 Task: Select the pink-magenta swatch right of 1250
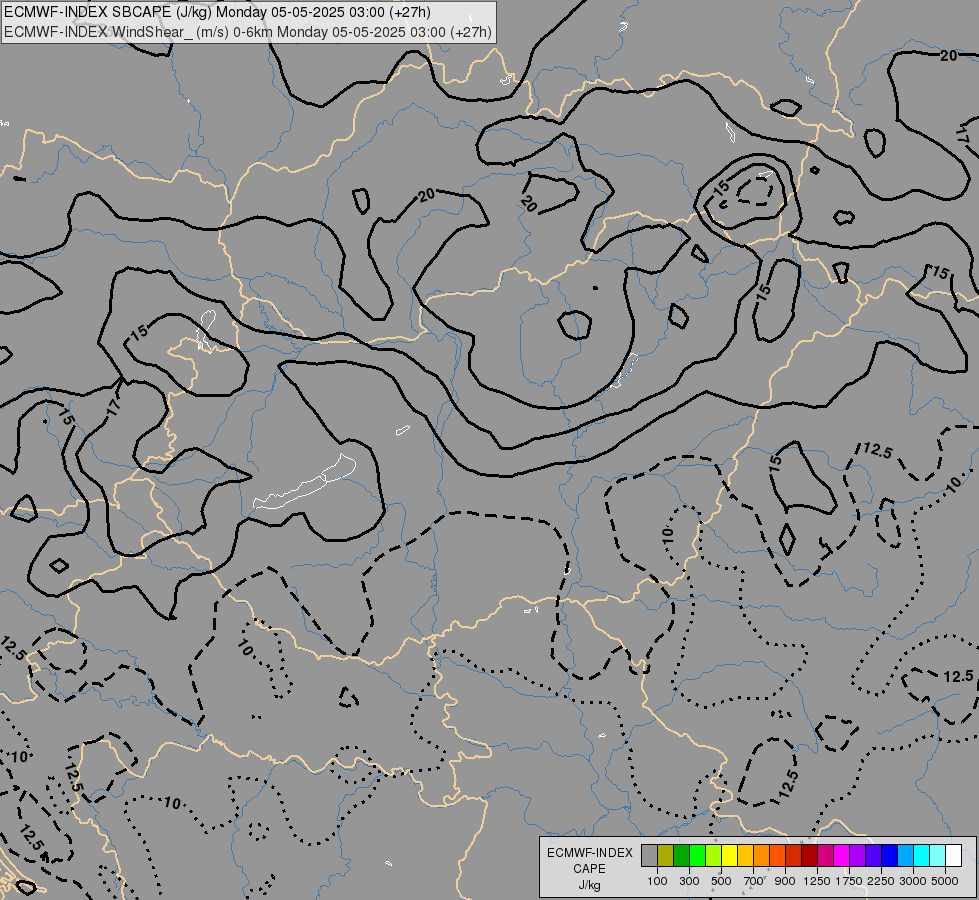(825, 856)
